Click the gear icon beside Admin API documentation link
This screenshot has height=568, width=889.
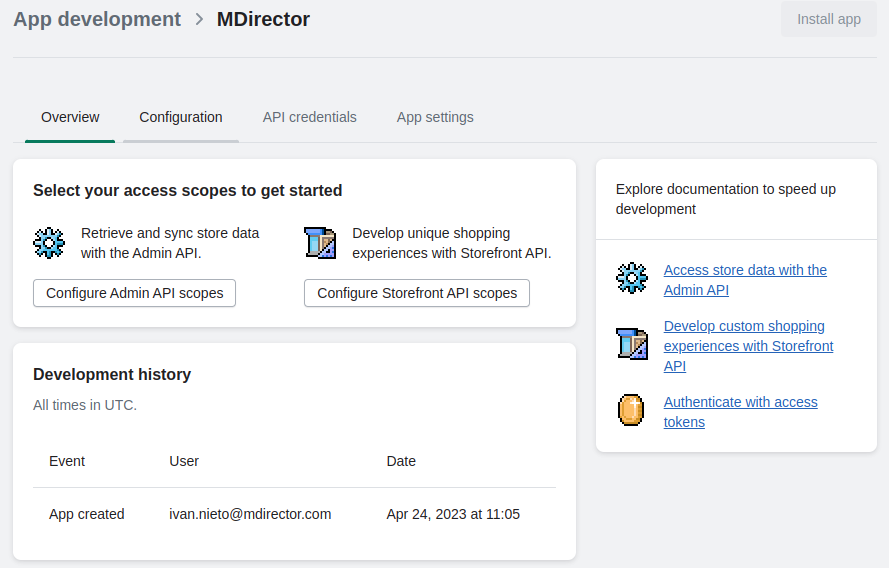(632, 279)
